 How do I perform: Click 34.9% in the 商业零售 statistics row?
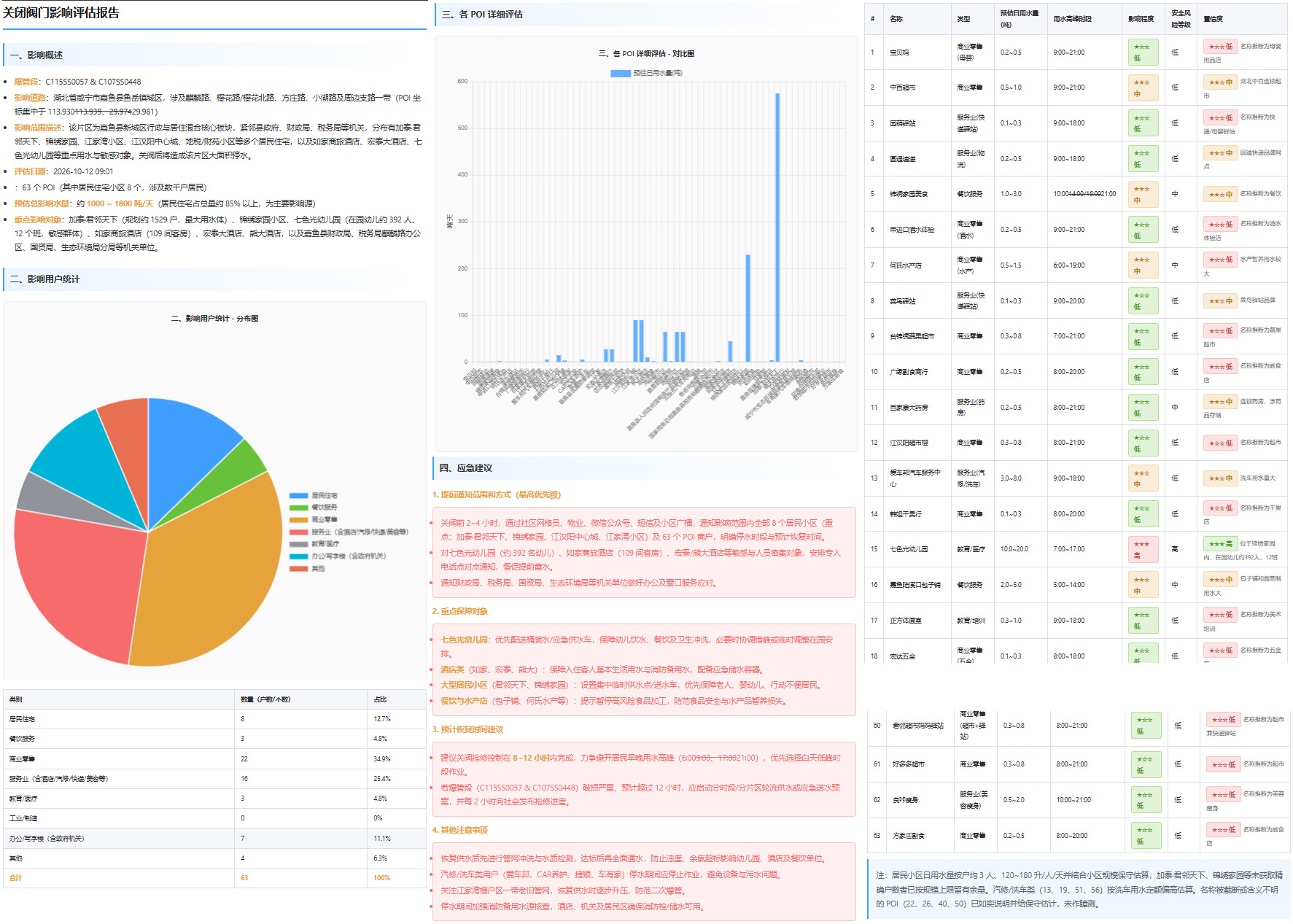pos(381,759)
